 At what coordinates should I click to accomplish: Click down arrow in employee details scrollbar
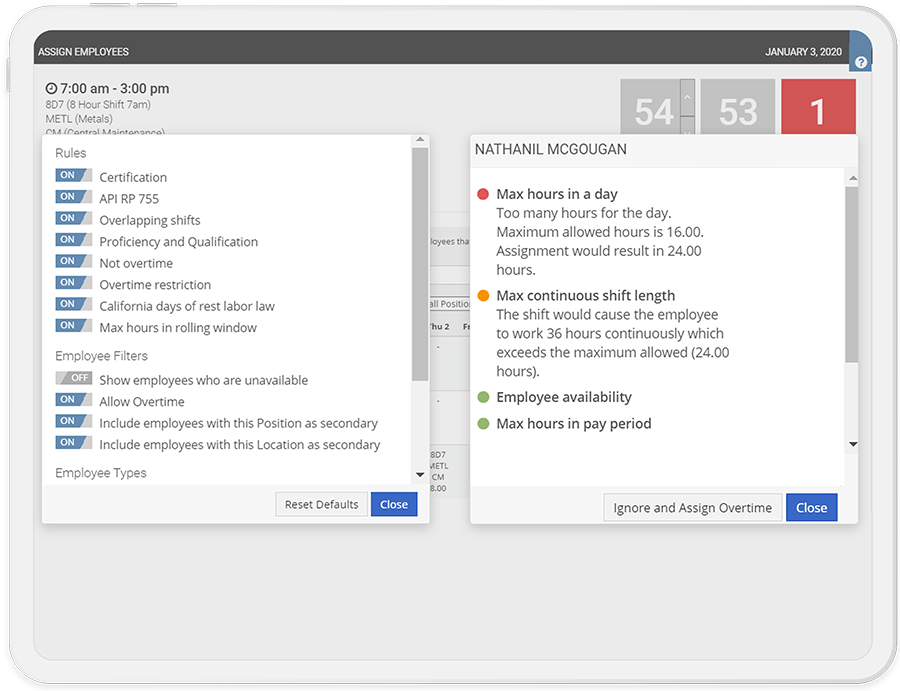[x=853, y=444]
